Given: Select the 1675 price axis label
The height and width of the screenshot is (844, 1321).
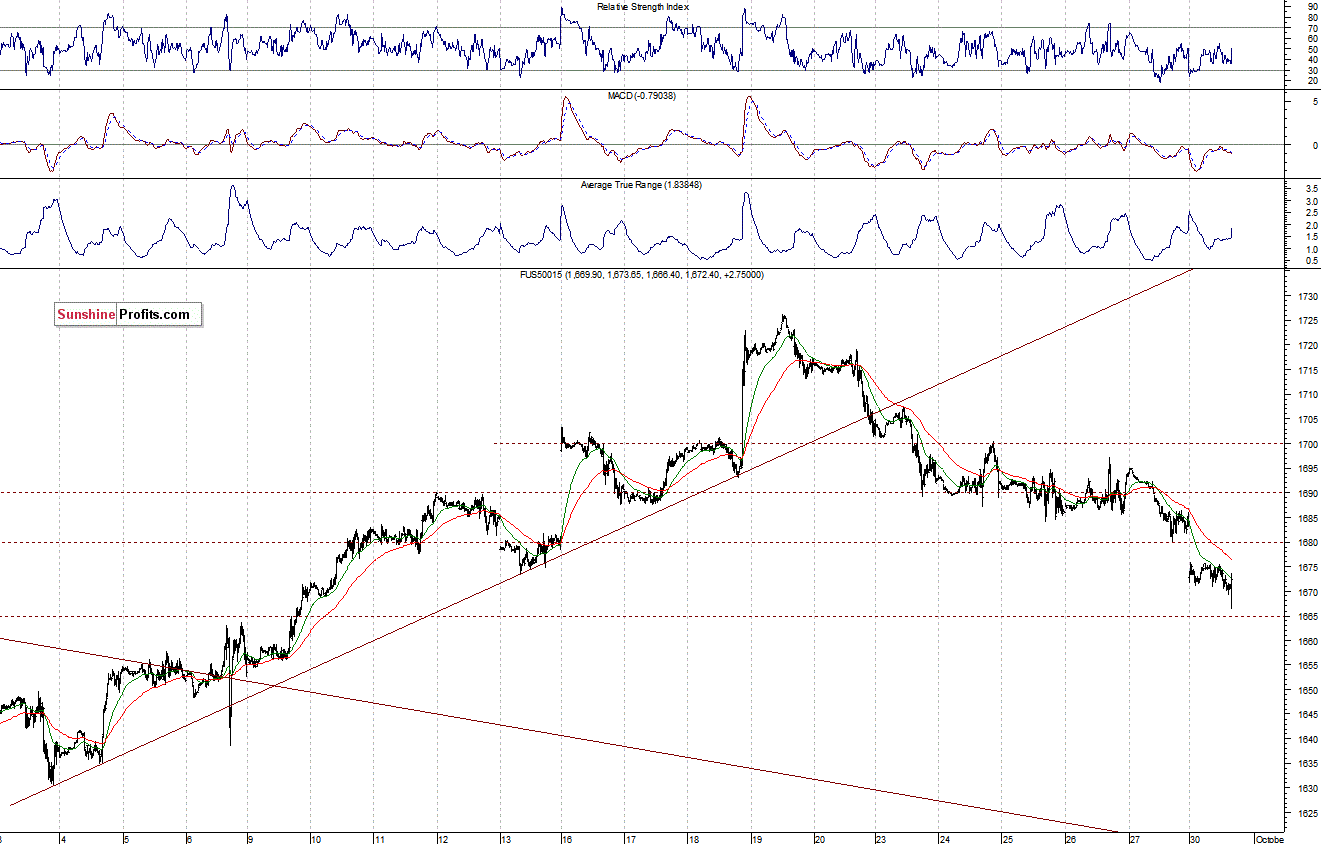Looking at the screenshot, I should [x=1307, y=567].
